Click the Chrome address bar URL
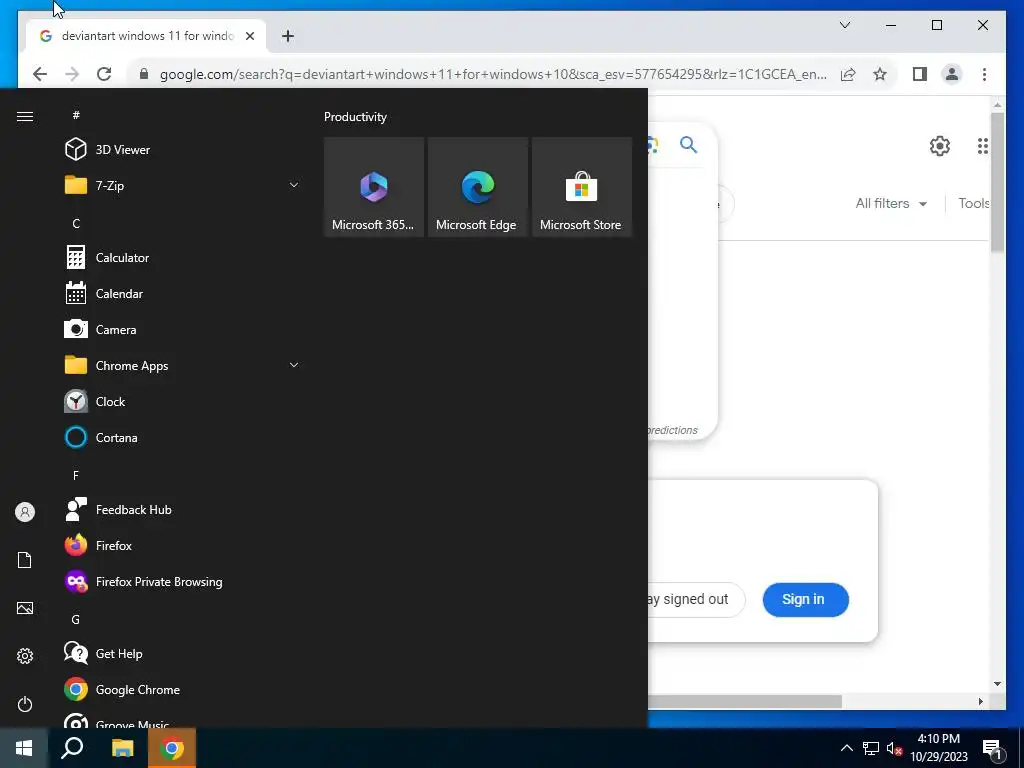This screenshot has width=1024, height=768. click(x=493, y=74)
